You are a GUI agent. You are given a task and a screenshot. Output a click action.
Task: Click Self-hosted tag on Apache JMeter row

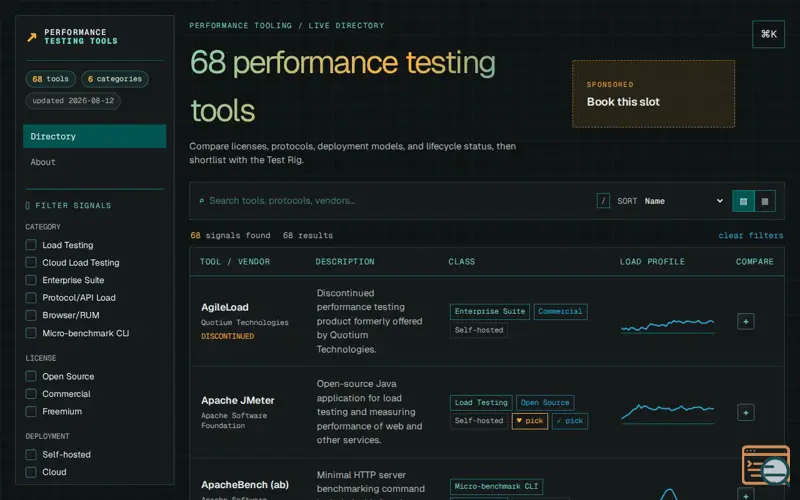[x=479, y=421]
